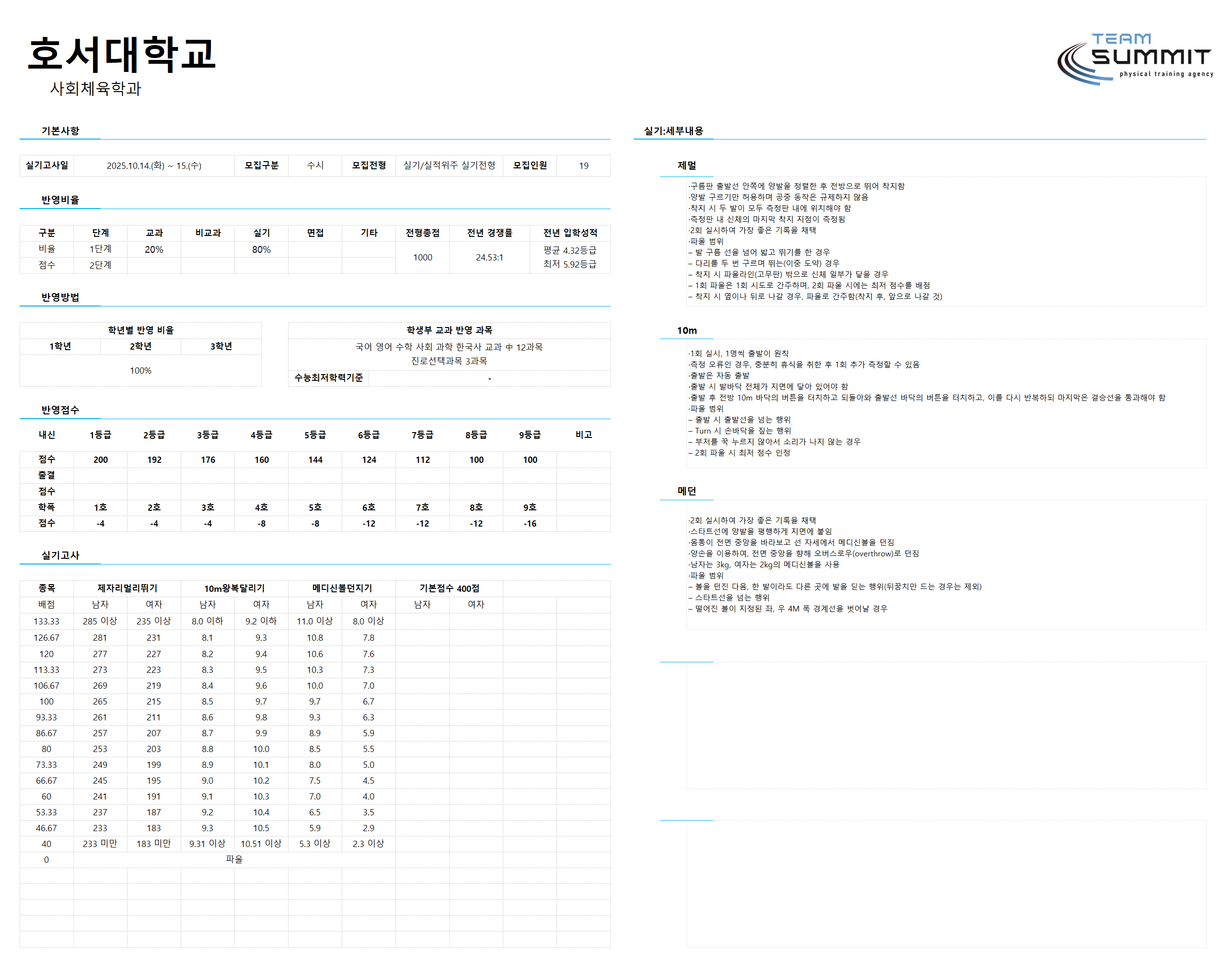The height and width of the screenshot is (964, 1232).
Task: Select the total score 1000 cell
Action: click(422, 258)
